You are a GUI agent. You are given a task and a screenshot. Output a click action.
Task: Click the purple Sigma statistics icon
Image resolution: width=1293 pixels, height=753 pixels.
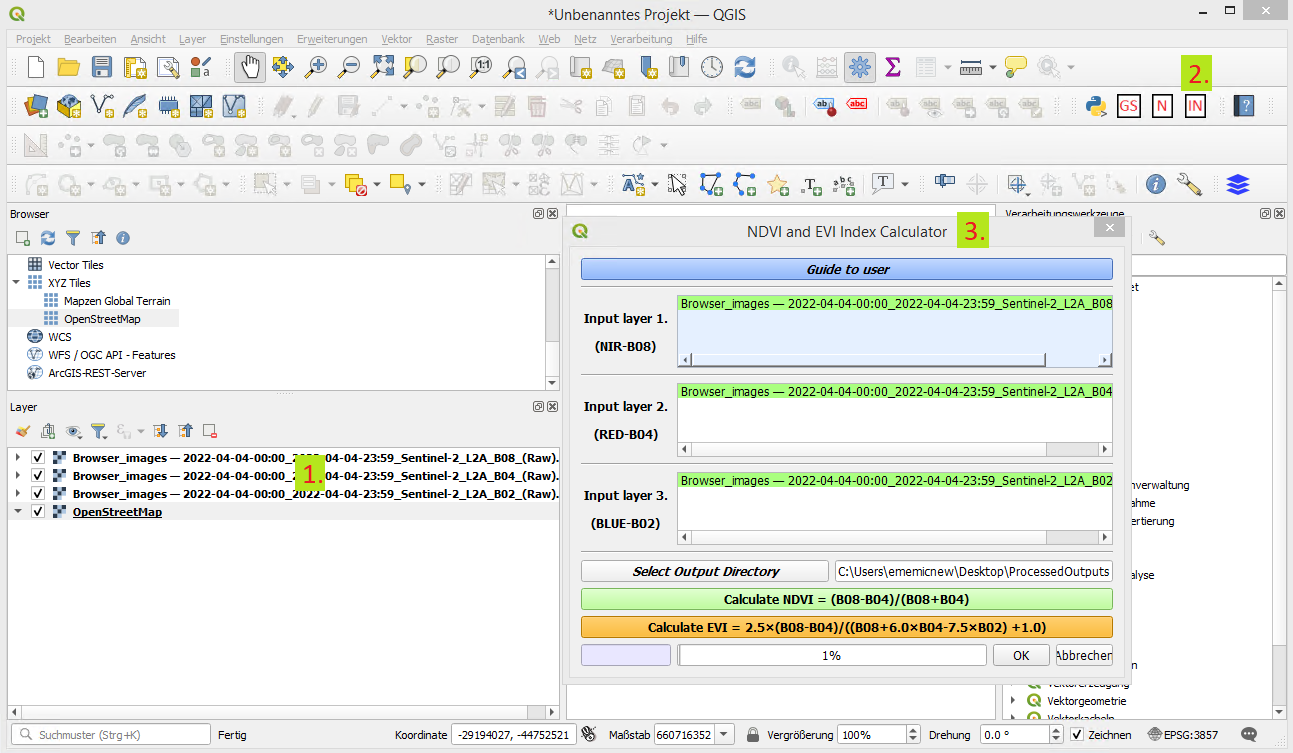pos(893,67)
